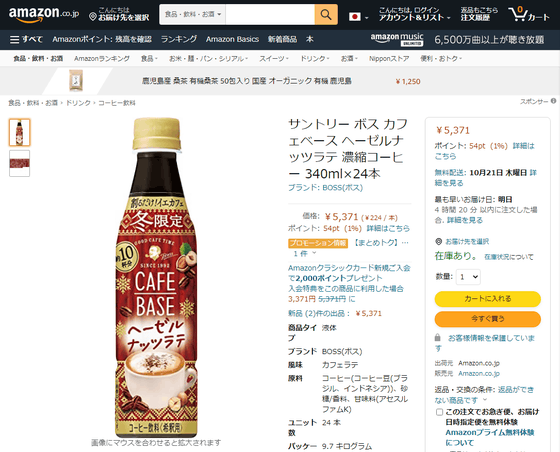Click ドリンク breadcrumb link
This screenshot has width=560, height=452.
(x=78, y=103)
